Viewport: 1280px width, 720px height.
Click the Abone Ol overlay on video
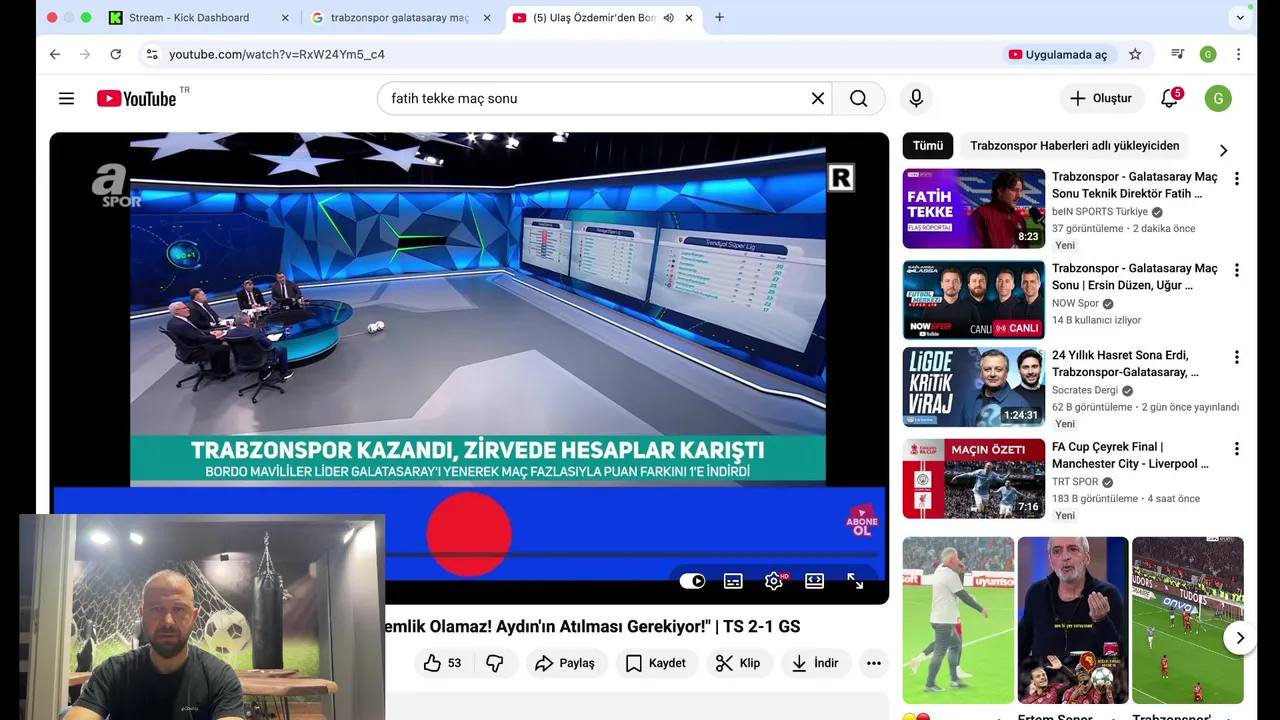[861, 520]
